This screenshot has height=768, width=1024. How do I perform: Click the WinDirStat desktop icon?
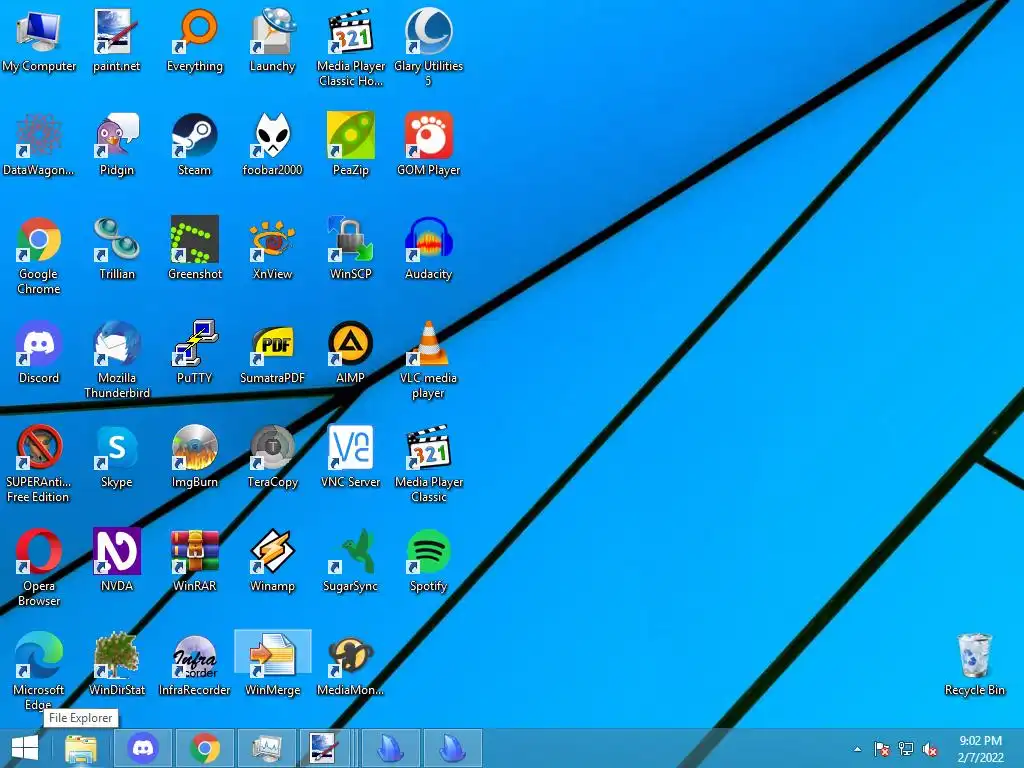tap(116, 664)
